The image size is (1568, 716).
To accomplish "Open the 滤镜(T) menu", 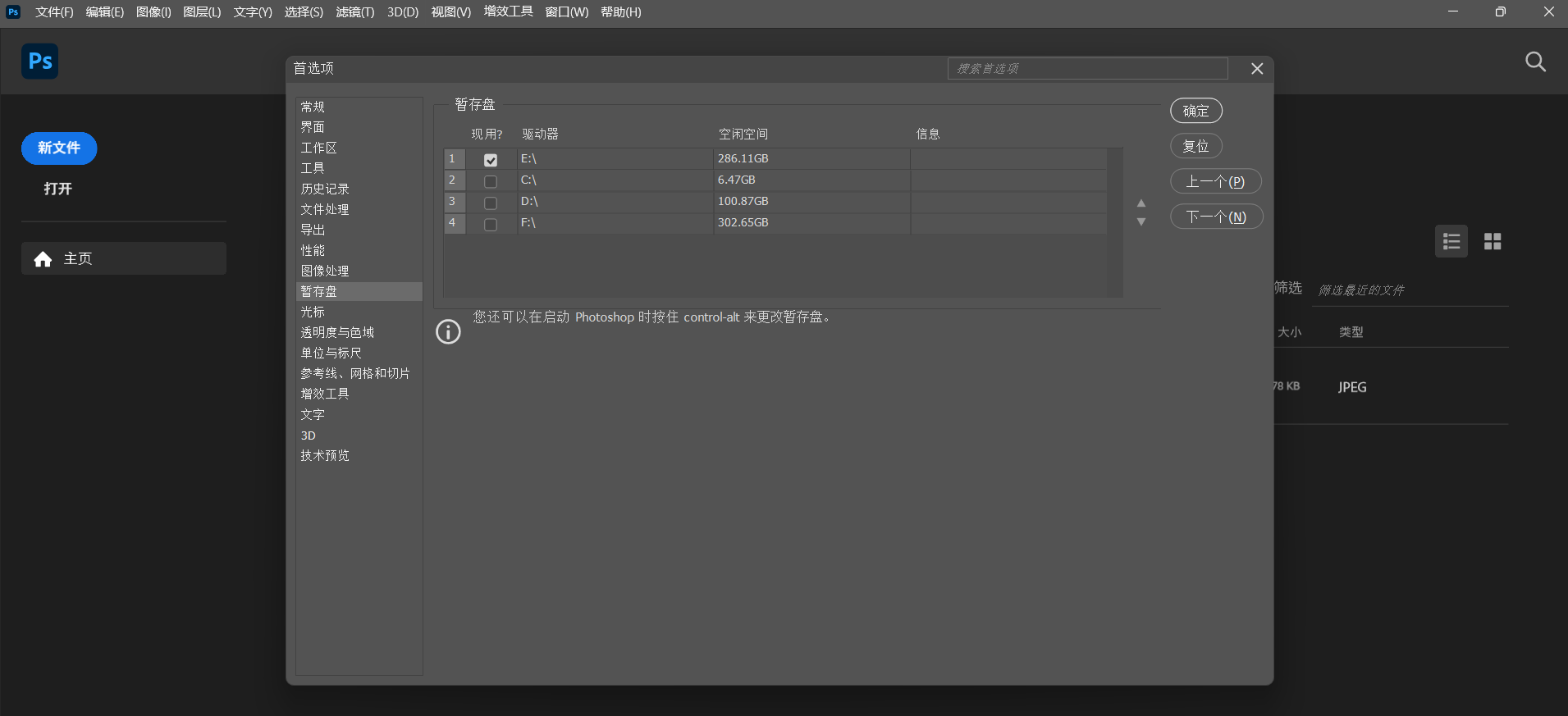I will coord(355,12).
